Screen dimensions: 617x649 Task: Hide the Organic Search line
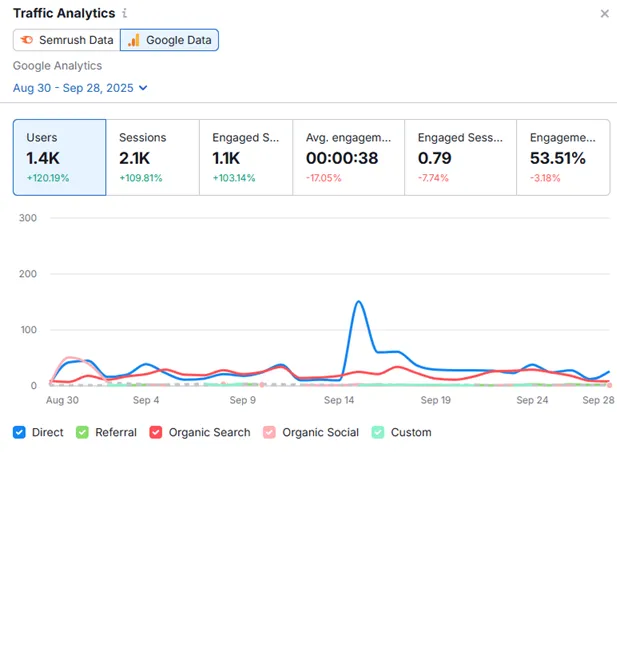[156, 433]
